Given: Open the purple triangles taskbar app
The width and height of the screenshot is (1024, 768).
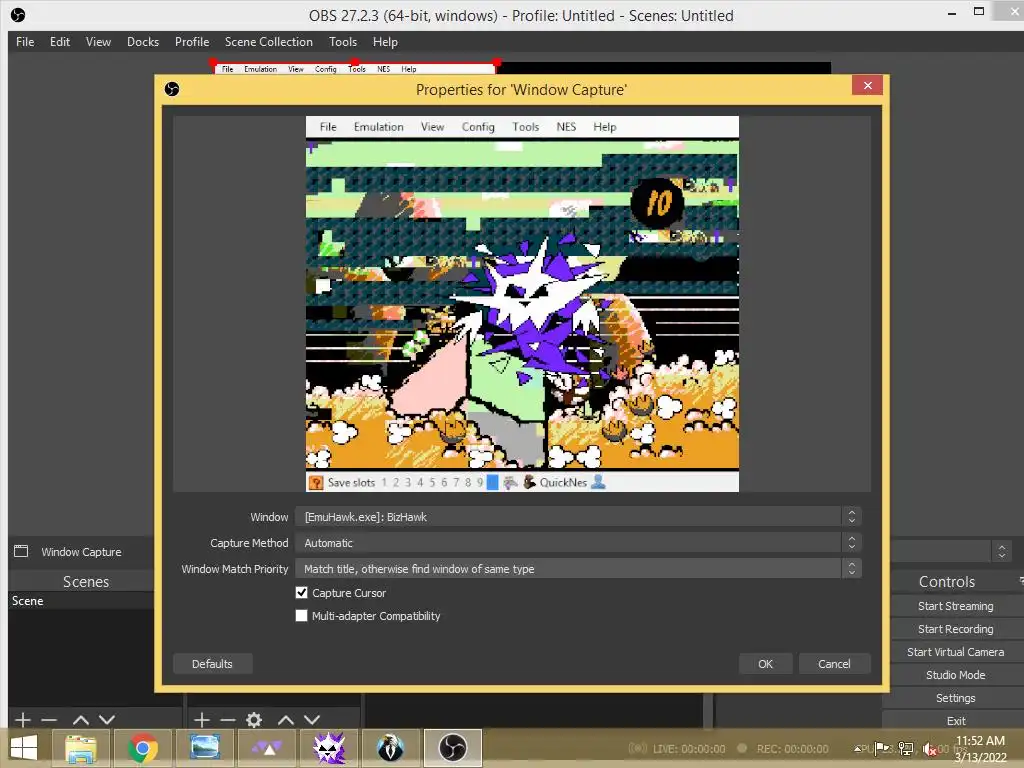Looking at the screenshot, I should tap(266, 748).
